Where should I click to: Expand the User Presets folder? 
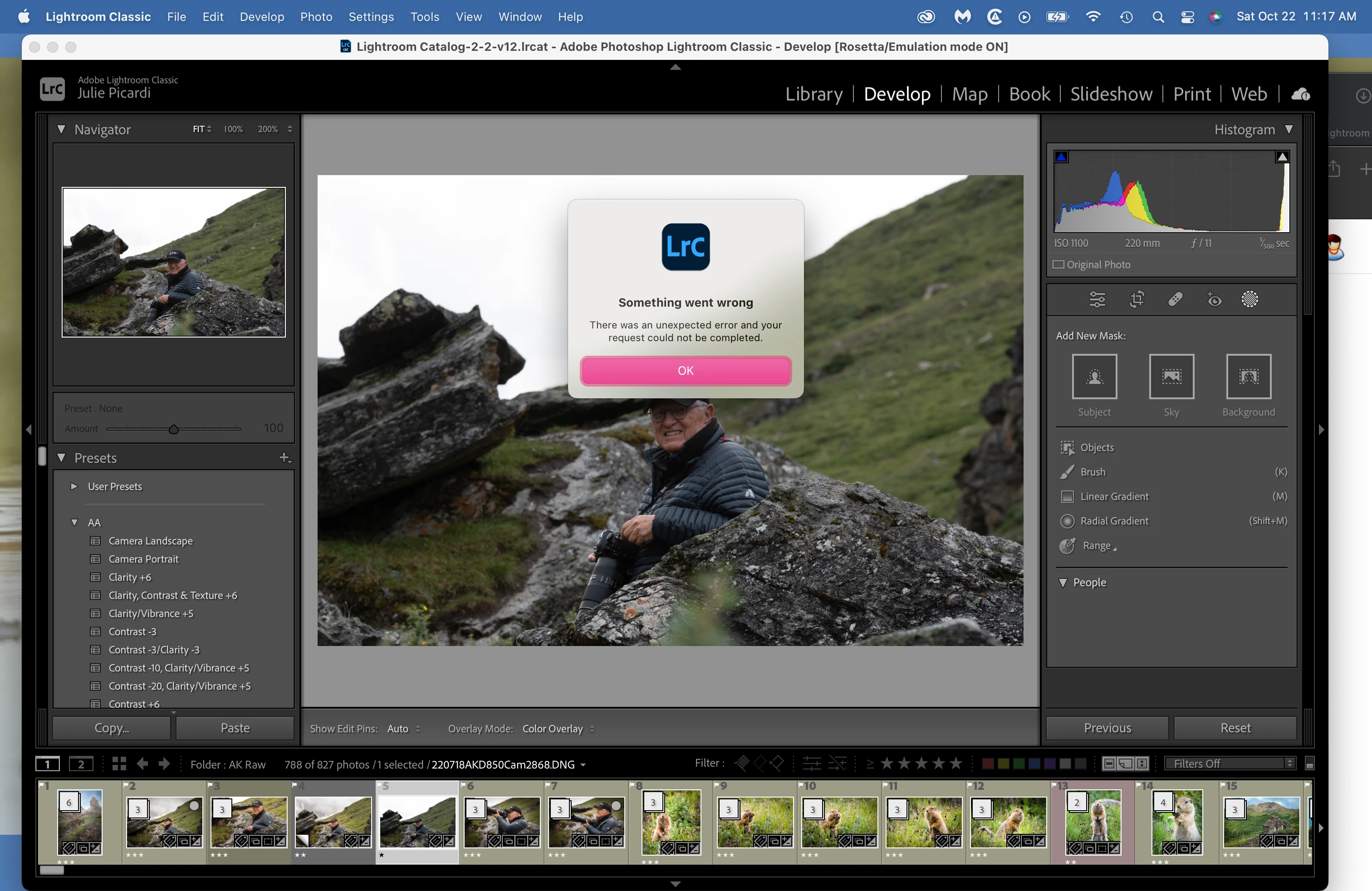pyautogui.click(x=74, y=486)
